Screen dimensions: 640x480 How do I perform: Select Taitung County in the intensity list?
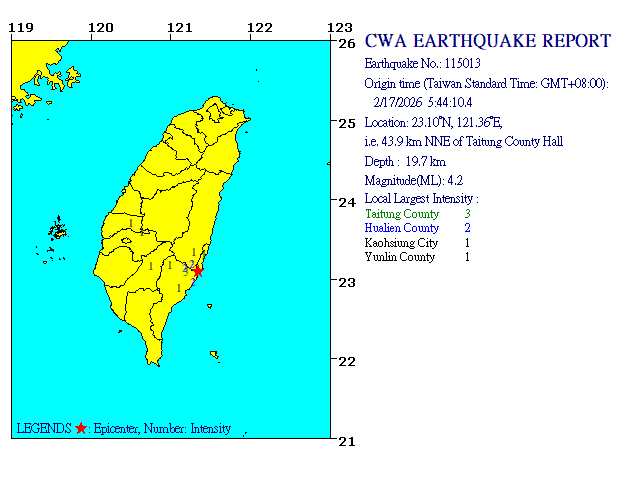click(402, 214)
